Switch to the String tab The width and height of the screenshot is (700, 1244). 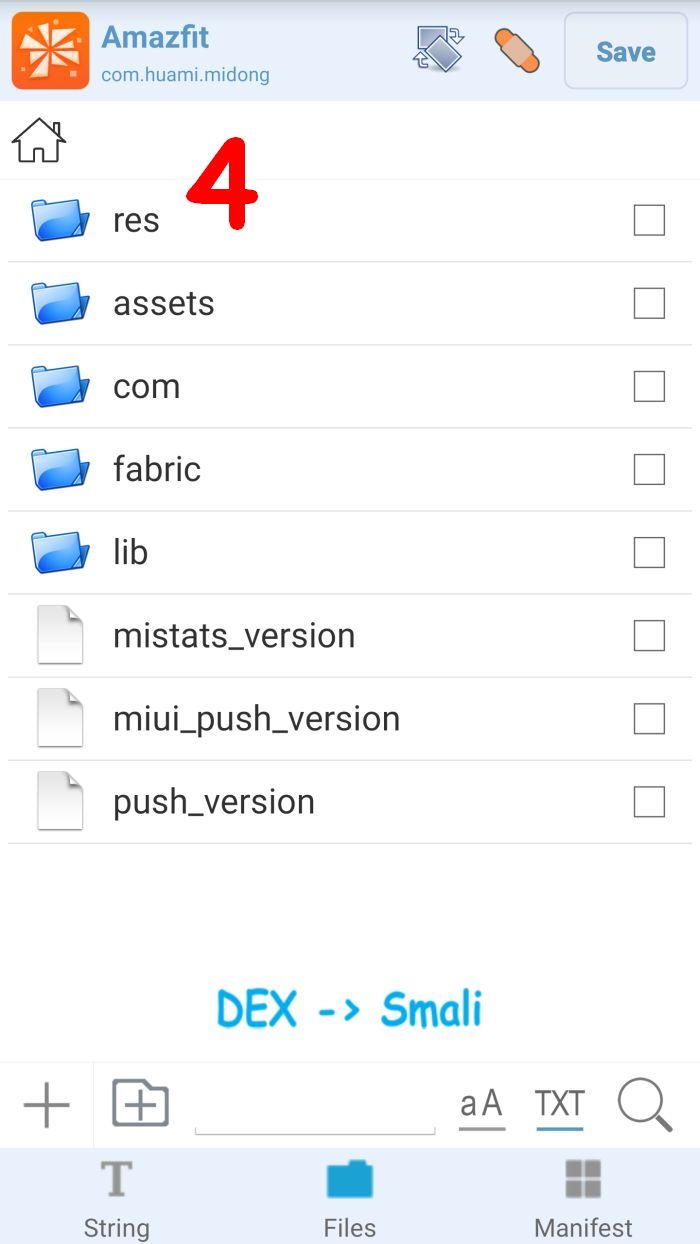(x=116, y=1198)
